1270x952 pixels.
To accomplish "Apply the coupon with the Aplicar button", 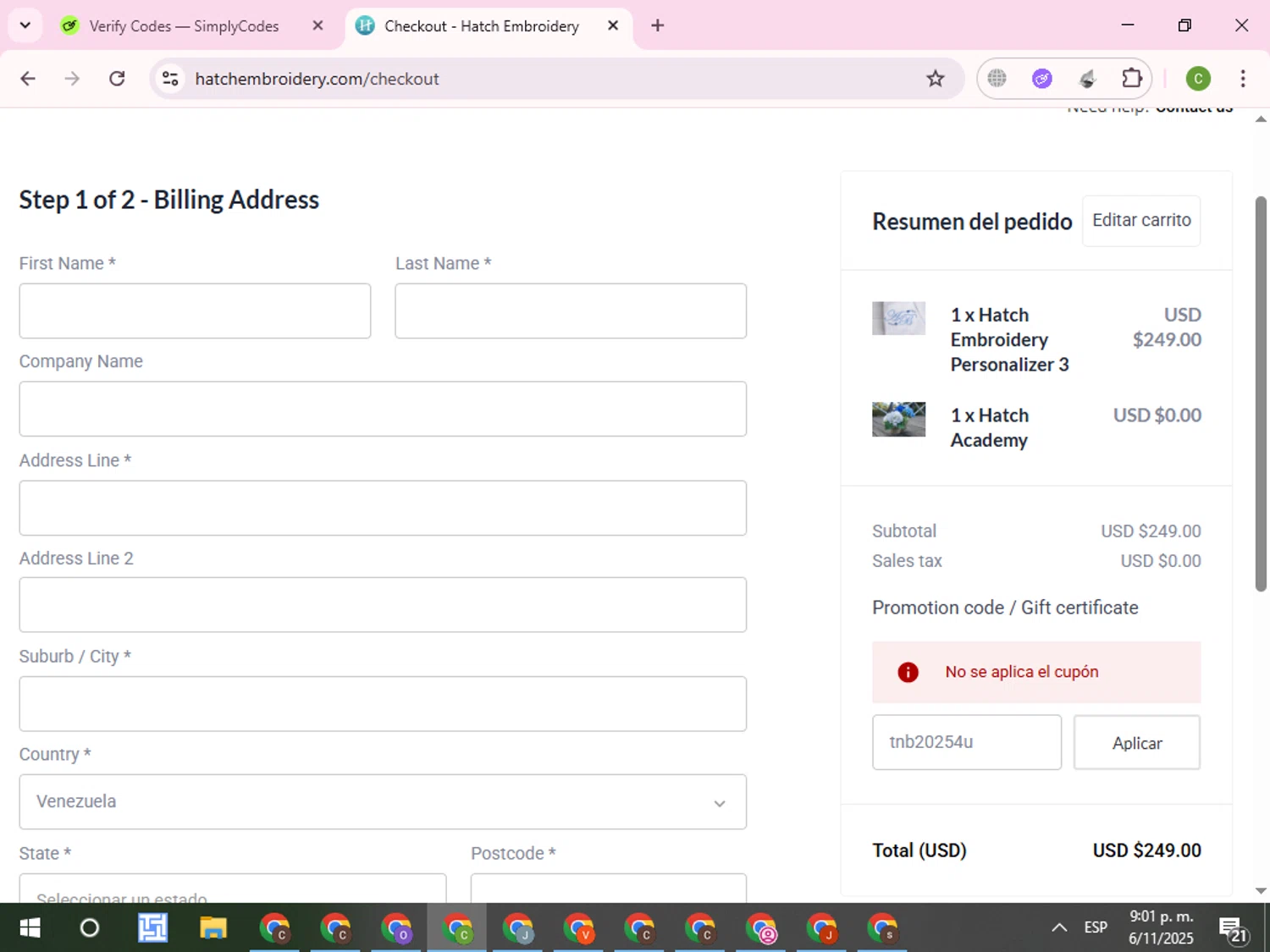I will (1137, 742).
